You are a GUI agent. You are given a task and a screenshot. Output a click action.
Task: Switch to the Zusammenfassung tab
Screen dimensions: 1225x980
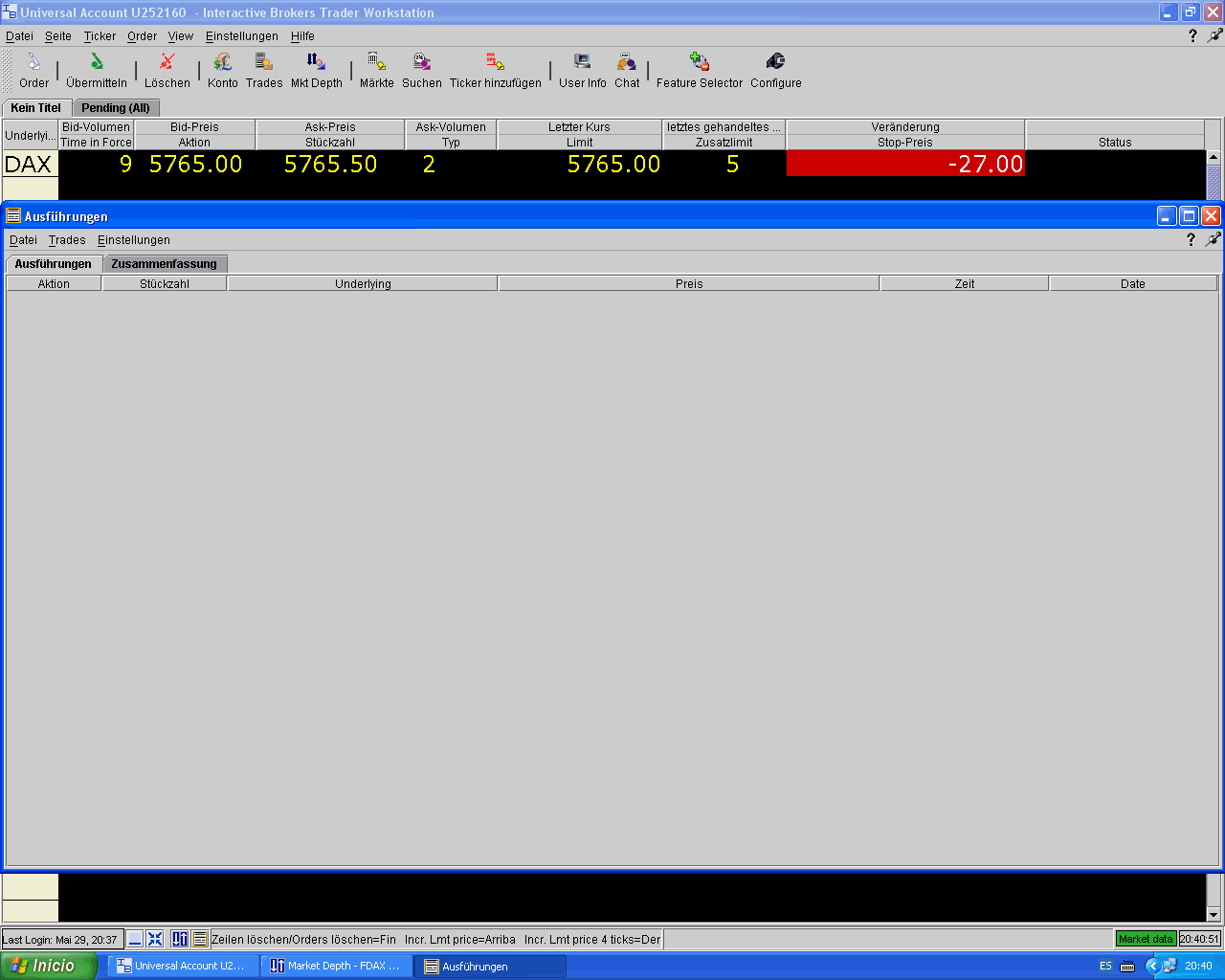(165, 263)
